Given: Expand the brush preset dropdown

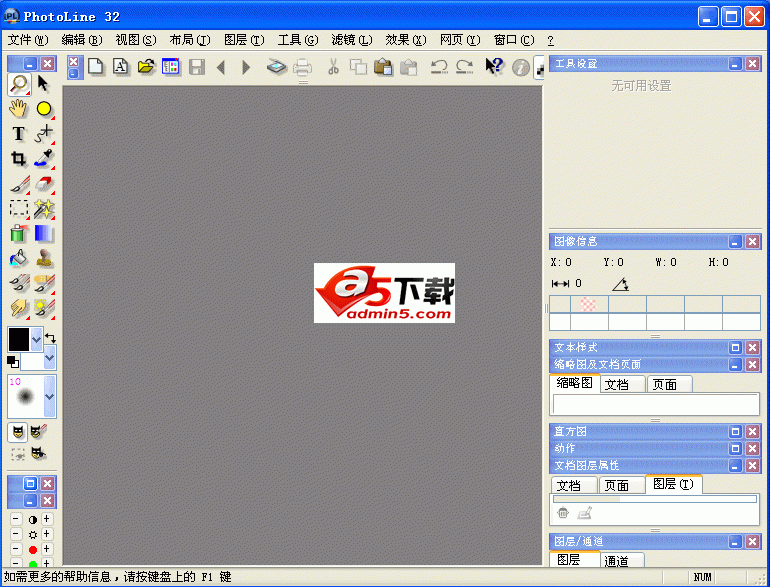Looking at the screenshot, I should (x=49, y=397).
